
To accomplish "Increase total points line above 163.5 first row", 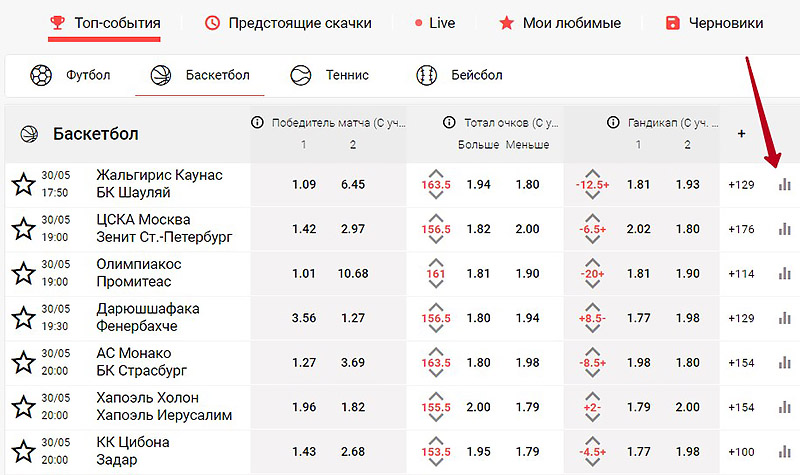I will [436, 171].
